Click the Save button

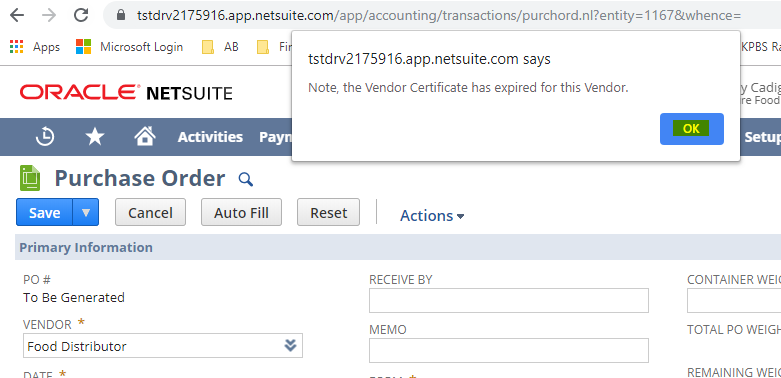(44, 213)
